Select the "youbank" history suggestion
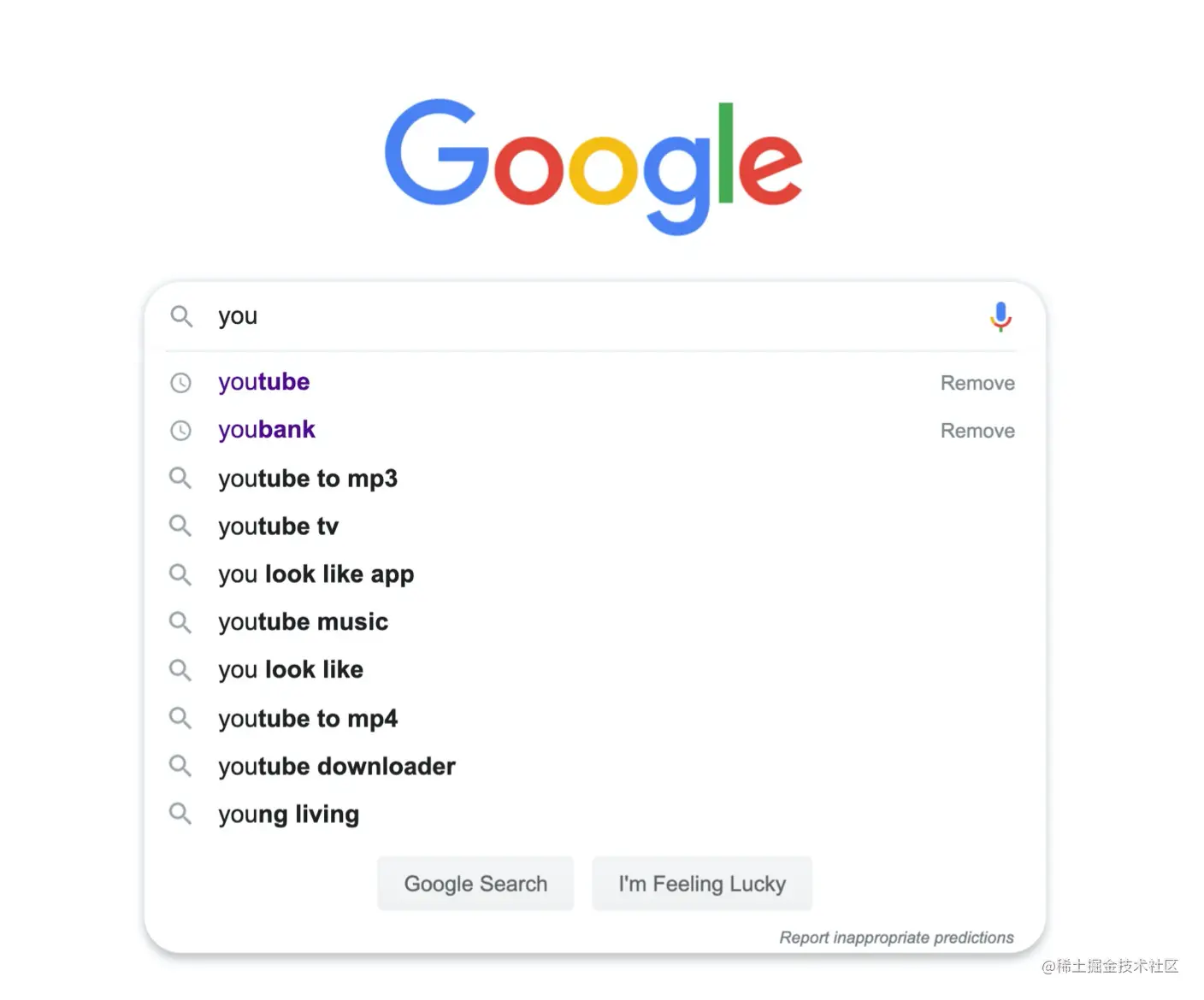 pos(267,430)
